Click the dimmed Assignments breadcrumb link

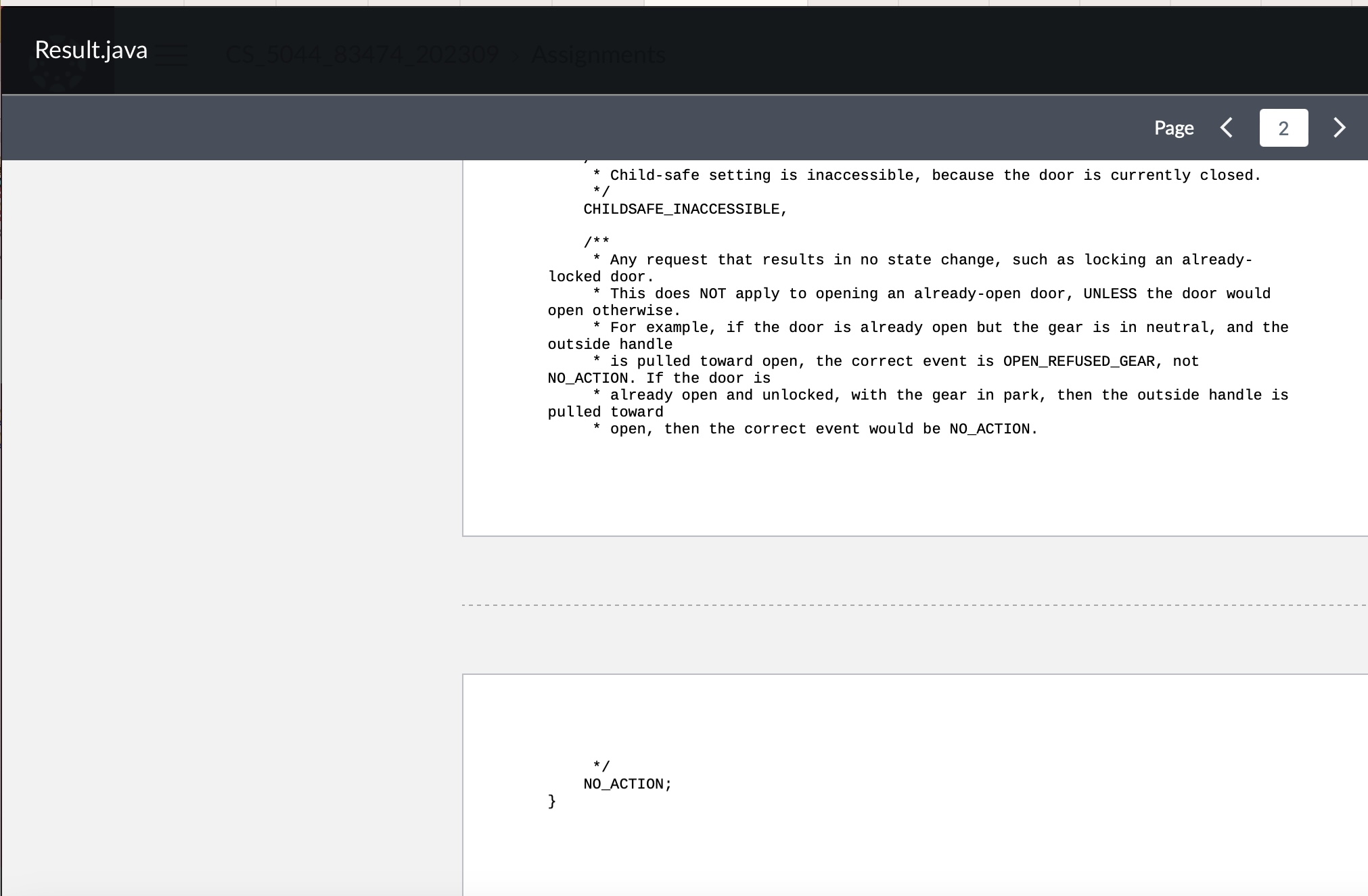tap(598, 55)
